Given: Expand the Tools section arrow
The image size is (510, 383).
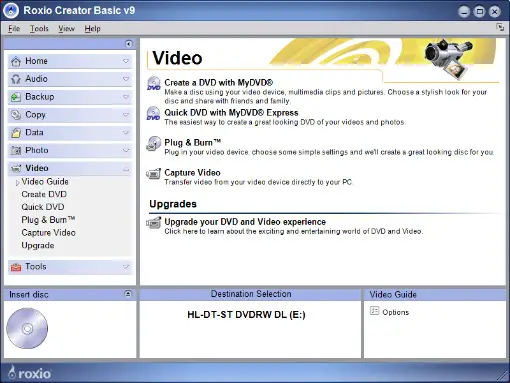Looking at the screenshot, I should point(126,267).
